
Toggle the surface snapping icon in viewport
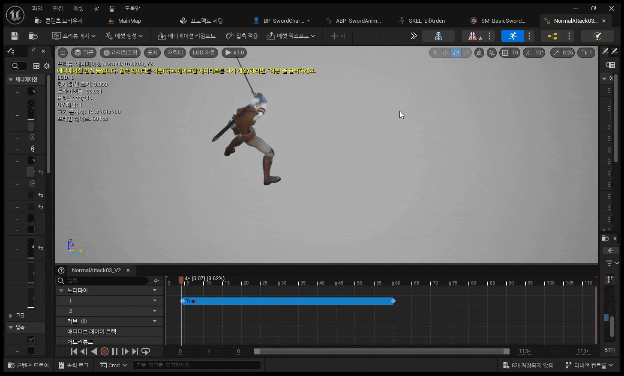[492, 53]
